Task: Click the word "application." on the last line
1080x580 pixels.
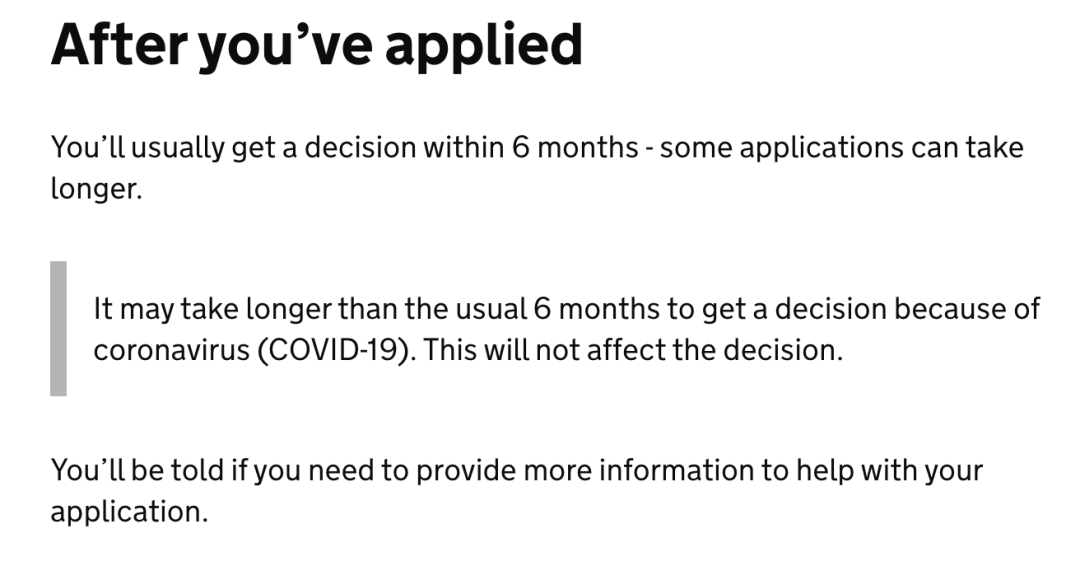Action: 129,512
